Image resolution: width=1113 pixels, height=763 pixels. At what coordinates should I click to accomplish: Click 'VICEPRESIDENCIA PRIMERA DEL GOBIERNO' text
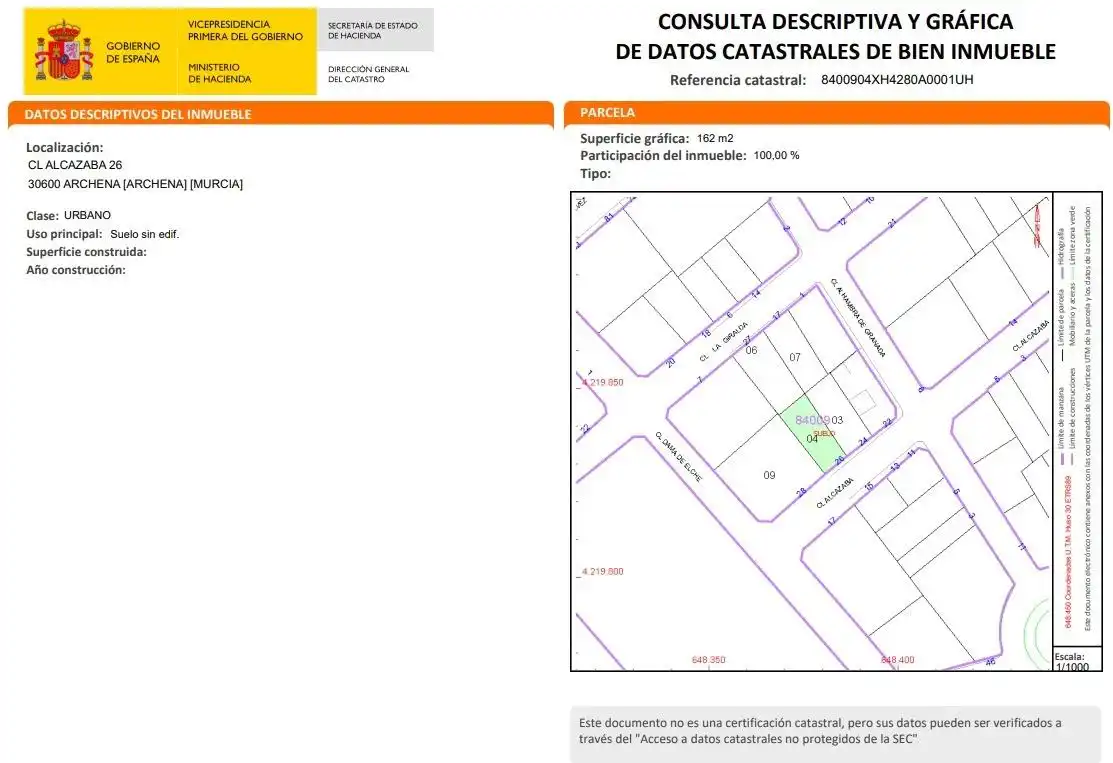click(x=245, y=31)
